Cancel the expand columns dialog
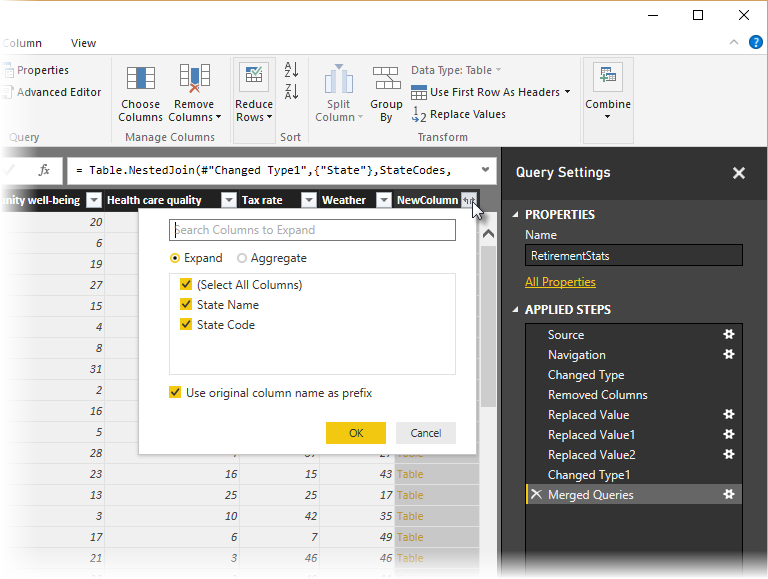The image size is (768, 579). click(x=426, y=433)
